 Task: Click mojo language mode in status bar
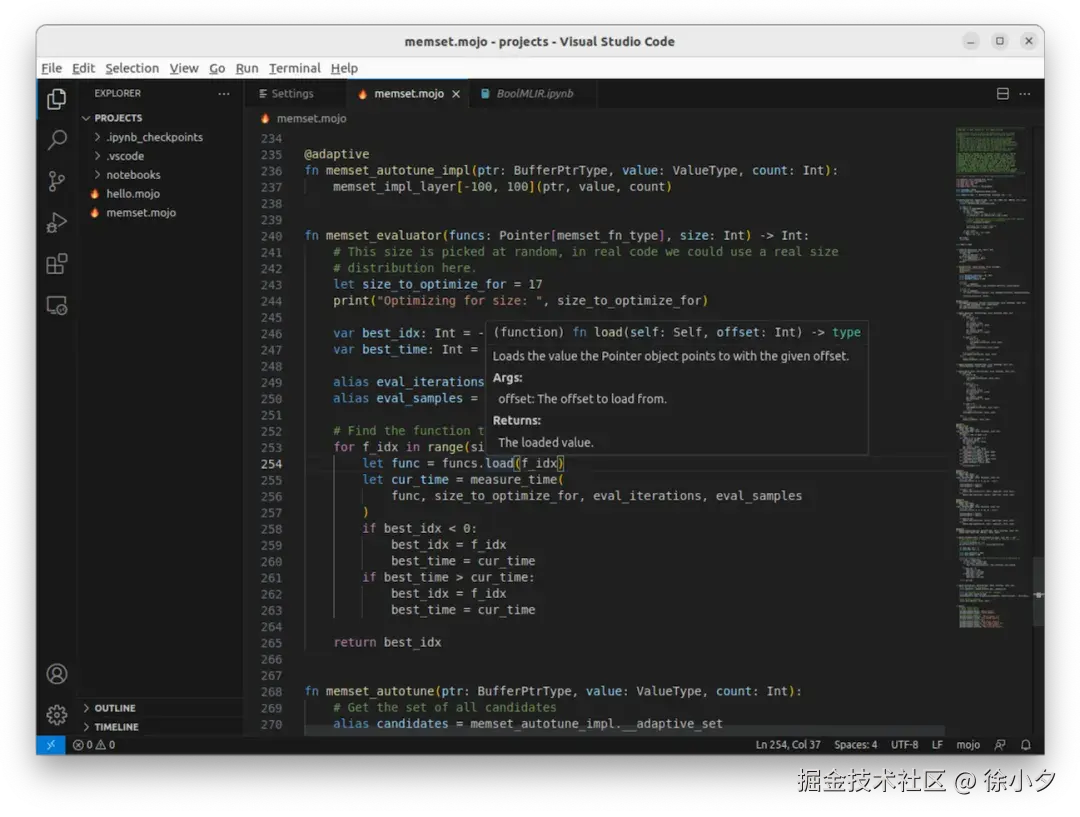click(968, 745)
